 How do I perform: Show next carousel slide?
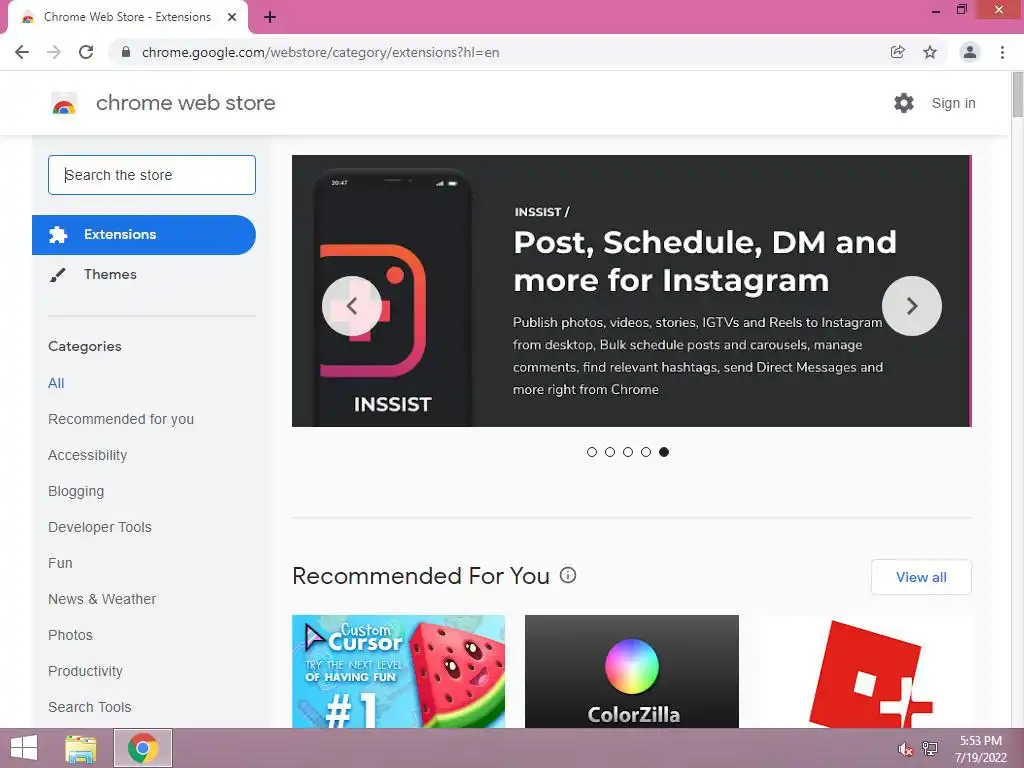click(x=912, y=306)
